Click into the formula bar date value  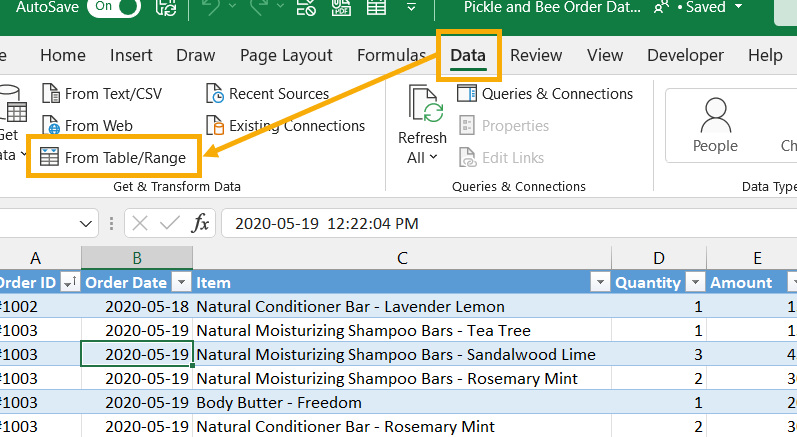tap(326, 224)
